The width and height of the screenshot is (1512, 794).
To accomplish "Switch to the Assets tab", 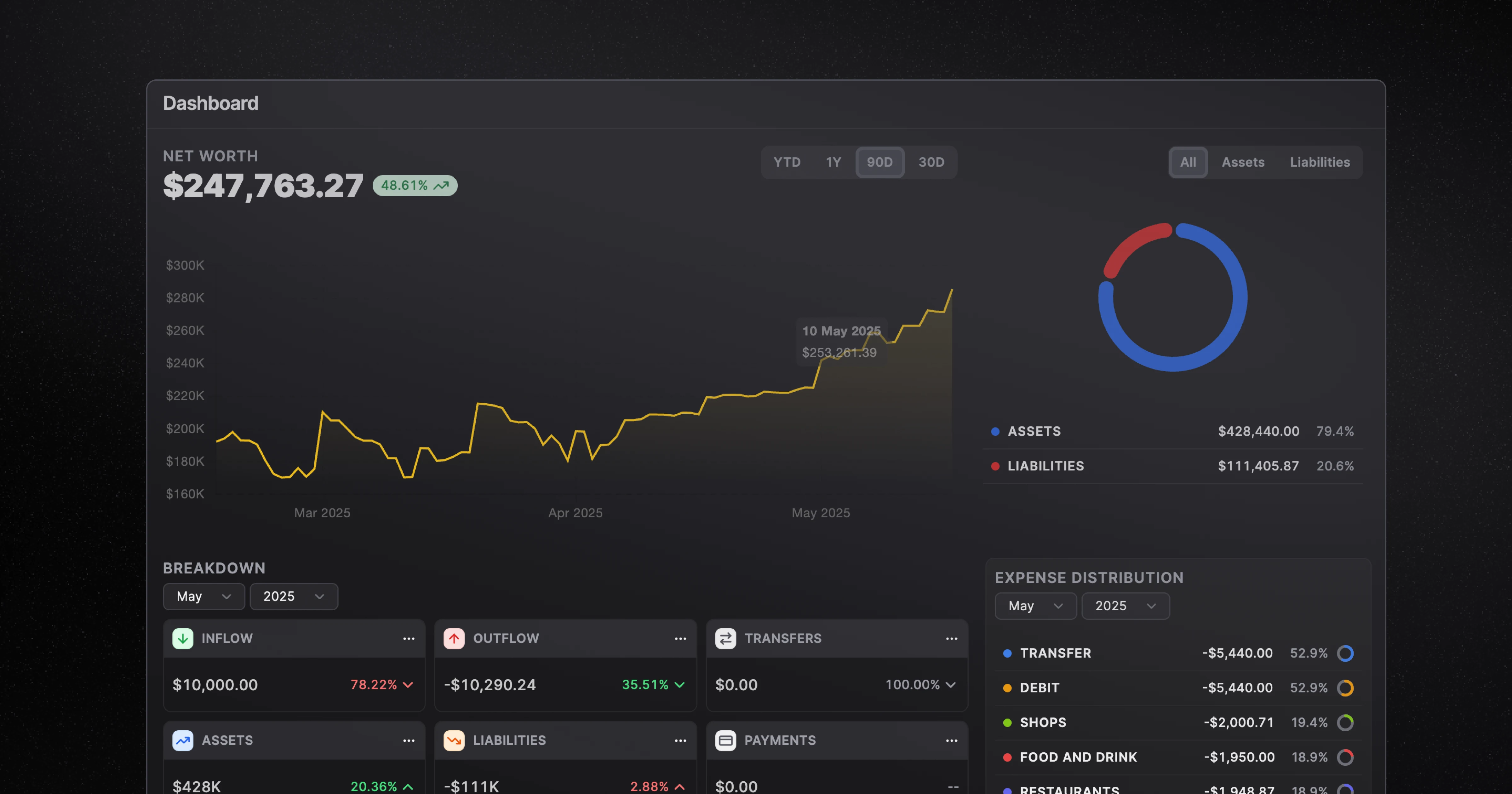I will point(1243,162).
